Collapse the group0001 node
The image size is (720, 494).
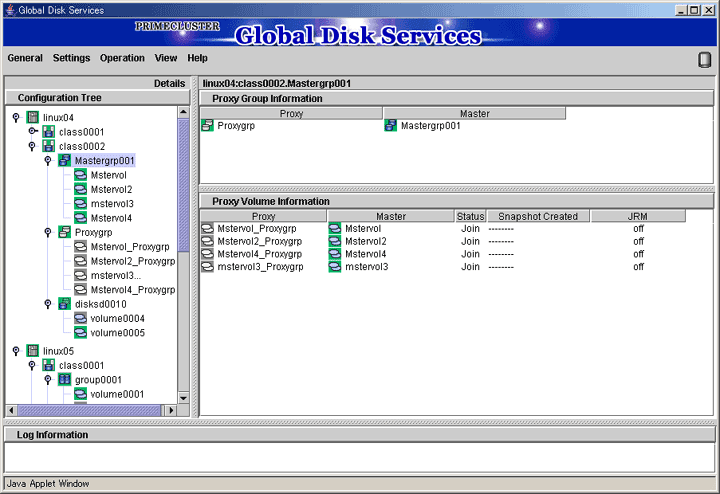click(48, 379)
